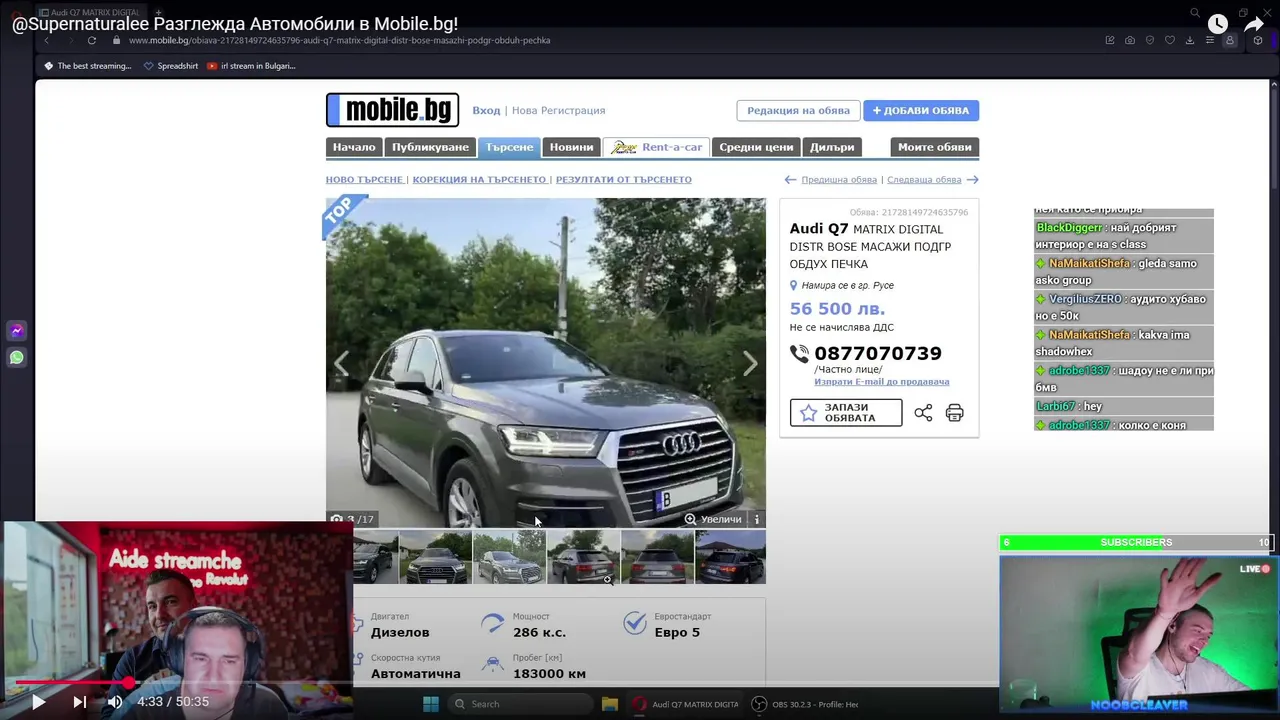Select the fifth thumbnail, straight rear view

coord(657,557)
